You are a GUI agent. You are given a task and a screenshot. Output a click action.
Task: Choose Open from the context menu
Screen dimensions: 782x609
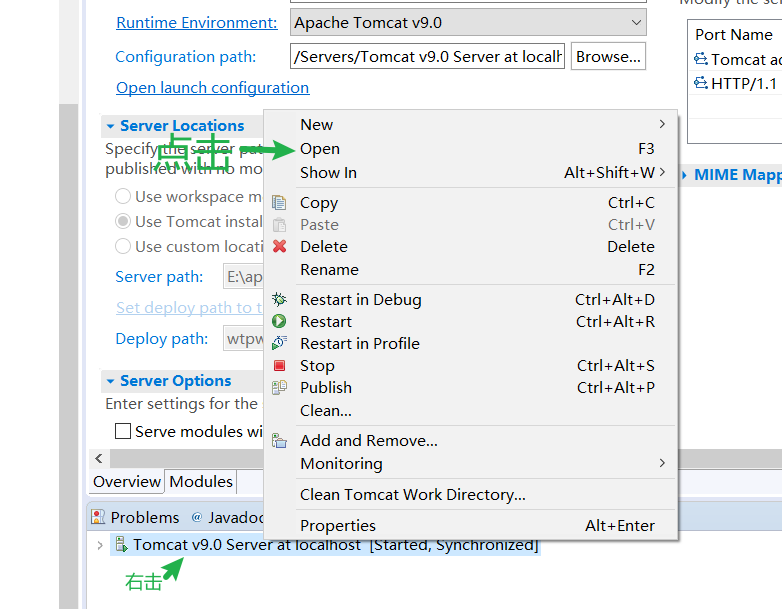tap(320, 149)
